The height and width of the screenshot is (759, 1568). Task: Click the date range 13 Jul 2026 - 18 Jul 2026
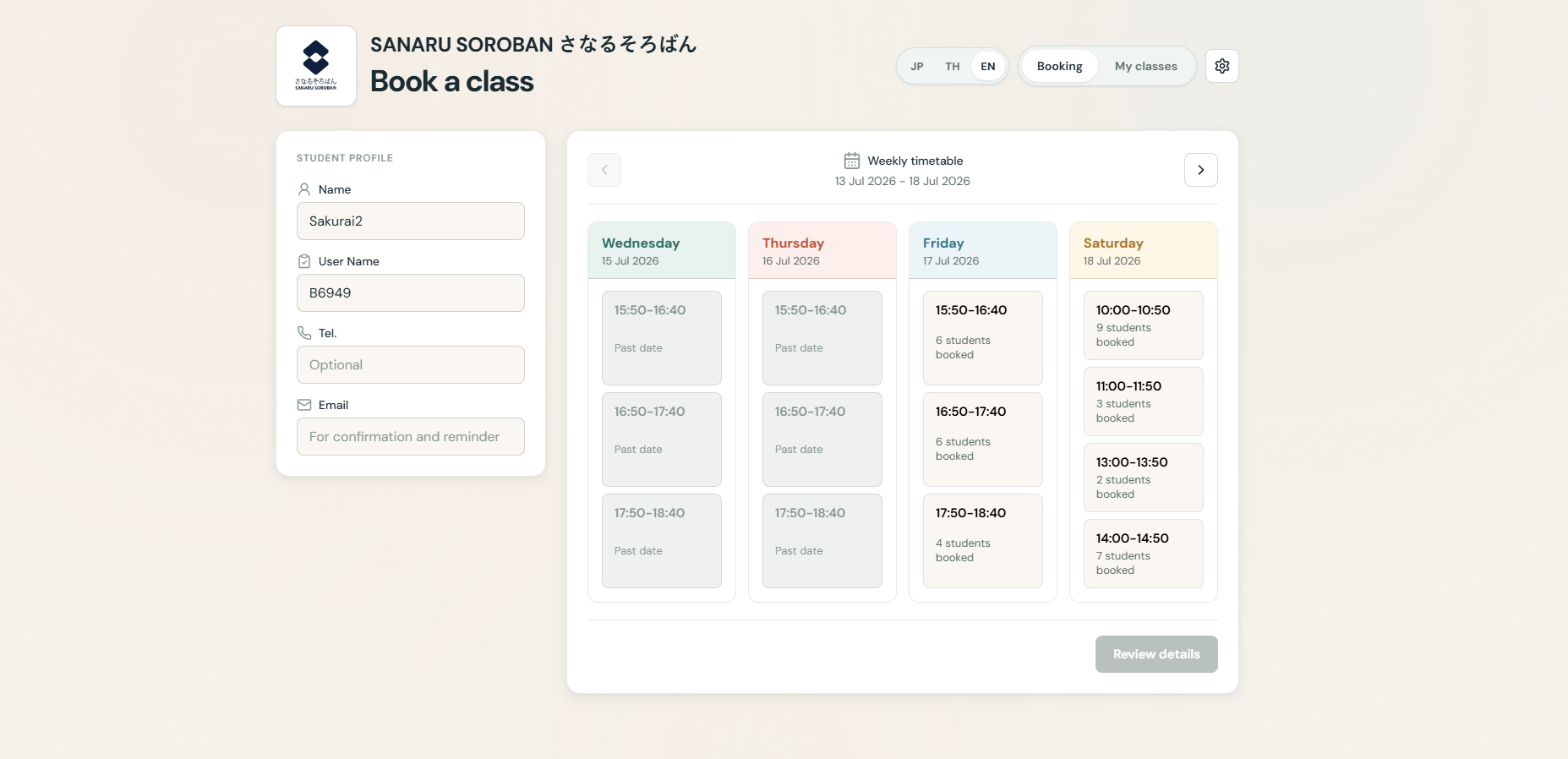(x=902, y=181)
